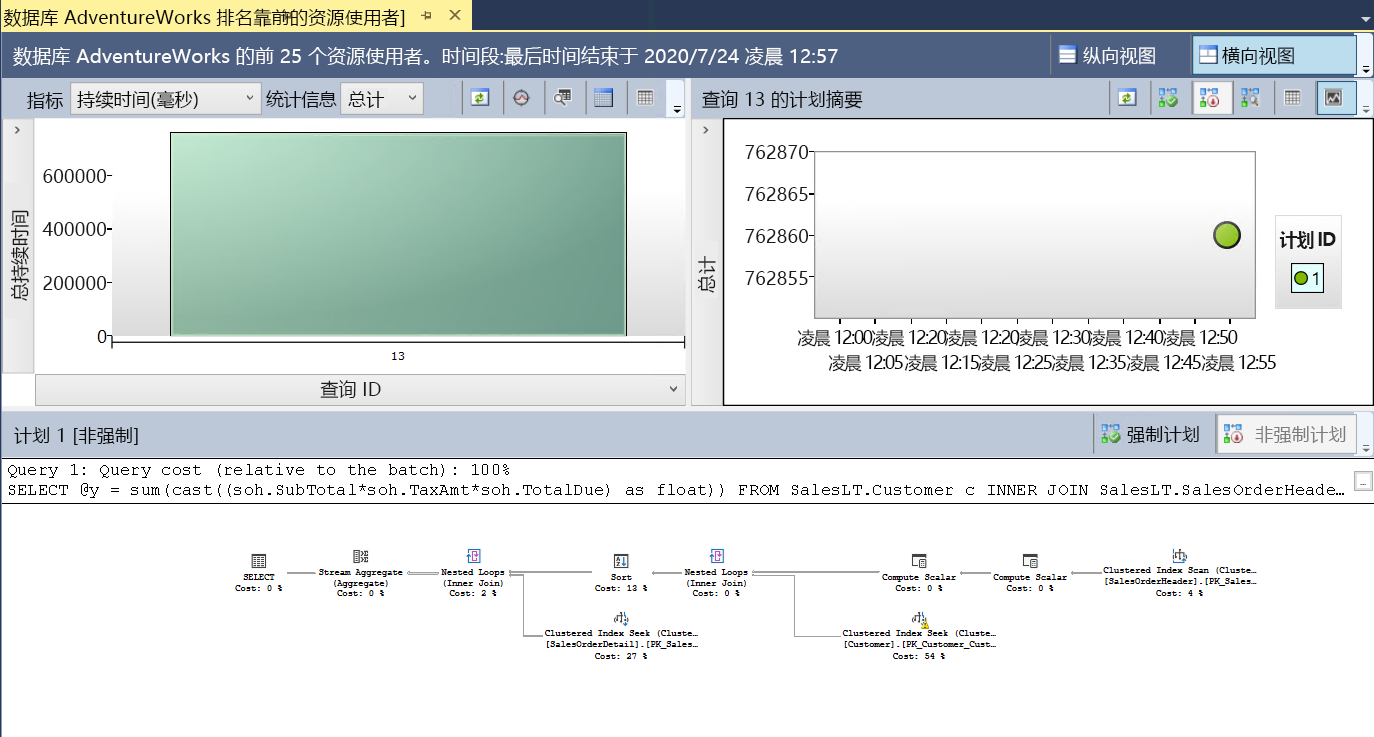The height and width of the screenshot is (737, 1374).
Task: Open the query text viewer icon
Action: click(562, 98)
